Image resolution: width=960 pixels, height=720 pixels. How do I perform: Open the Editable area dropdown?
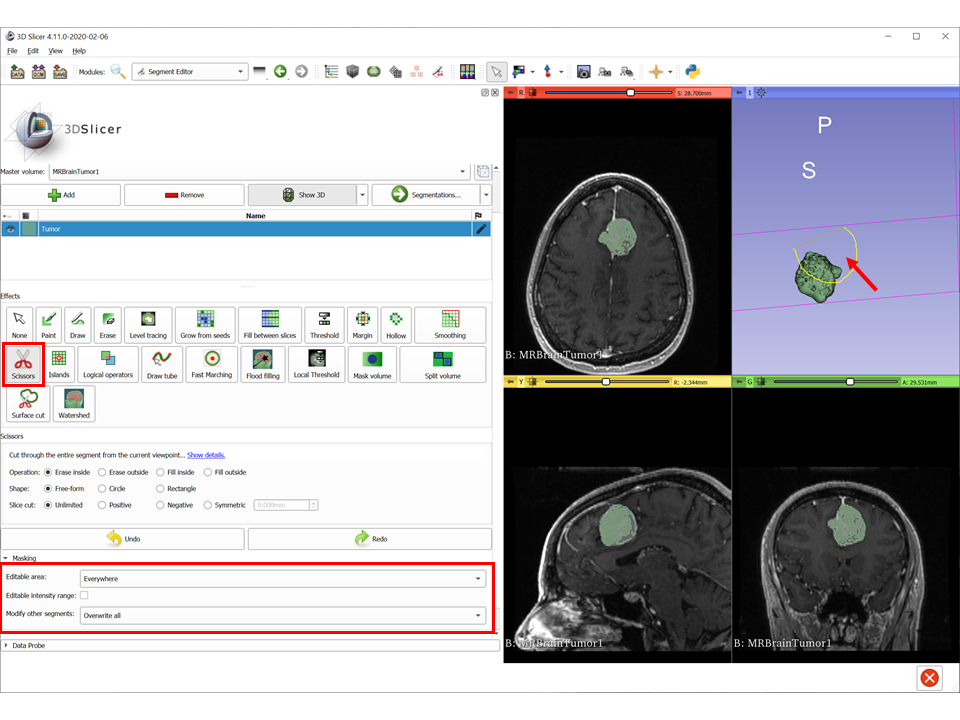pyautogui.click(x=283, y=579)
